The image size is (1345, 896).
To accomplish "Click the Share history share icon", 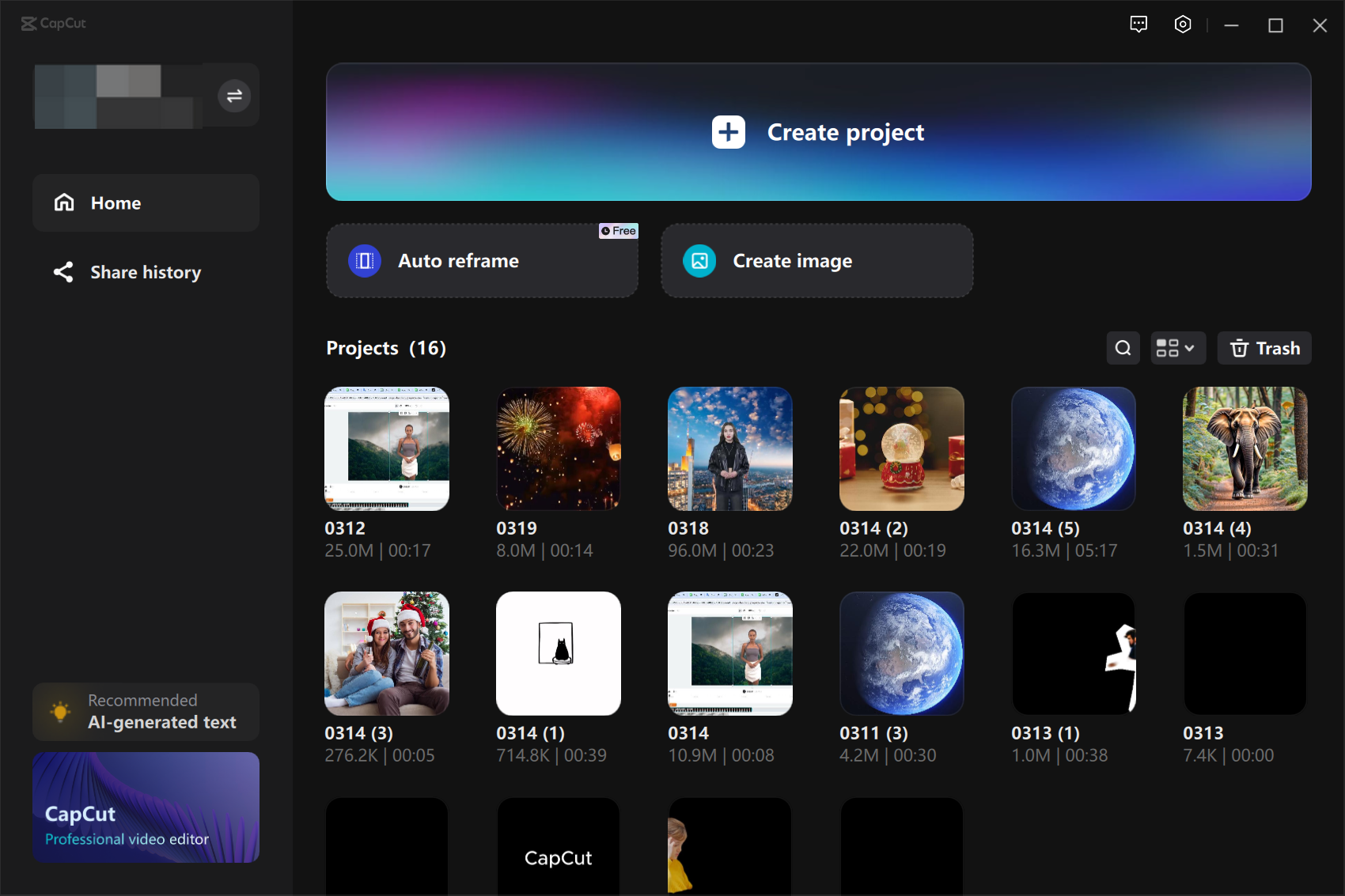I will [x=63, y=272].
